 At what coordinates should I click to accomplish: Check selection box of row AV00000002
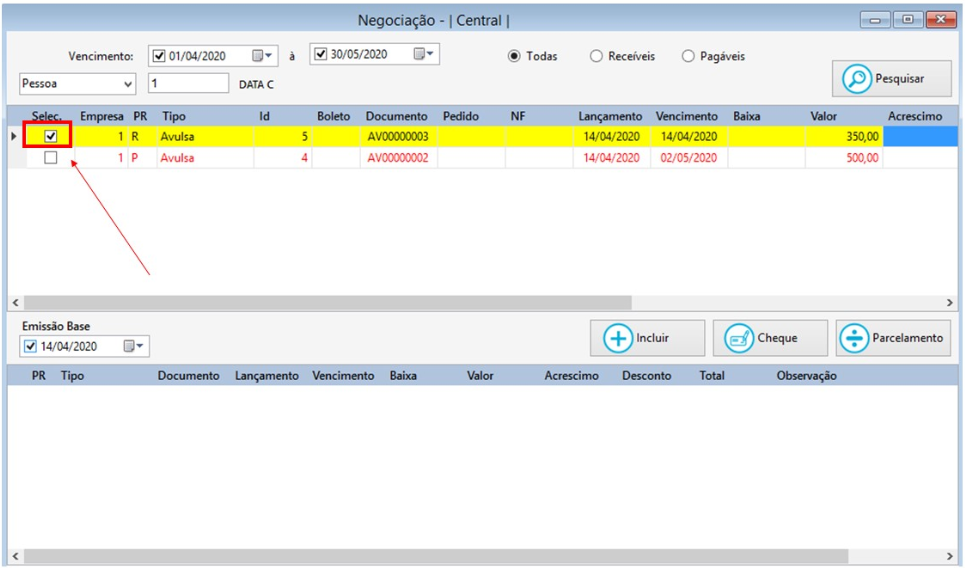tap(50, 158)
